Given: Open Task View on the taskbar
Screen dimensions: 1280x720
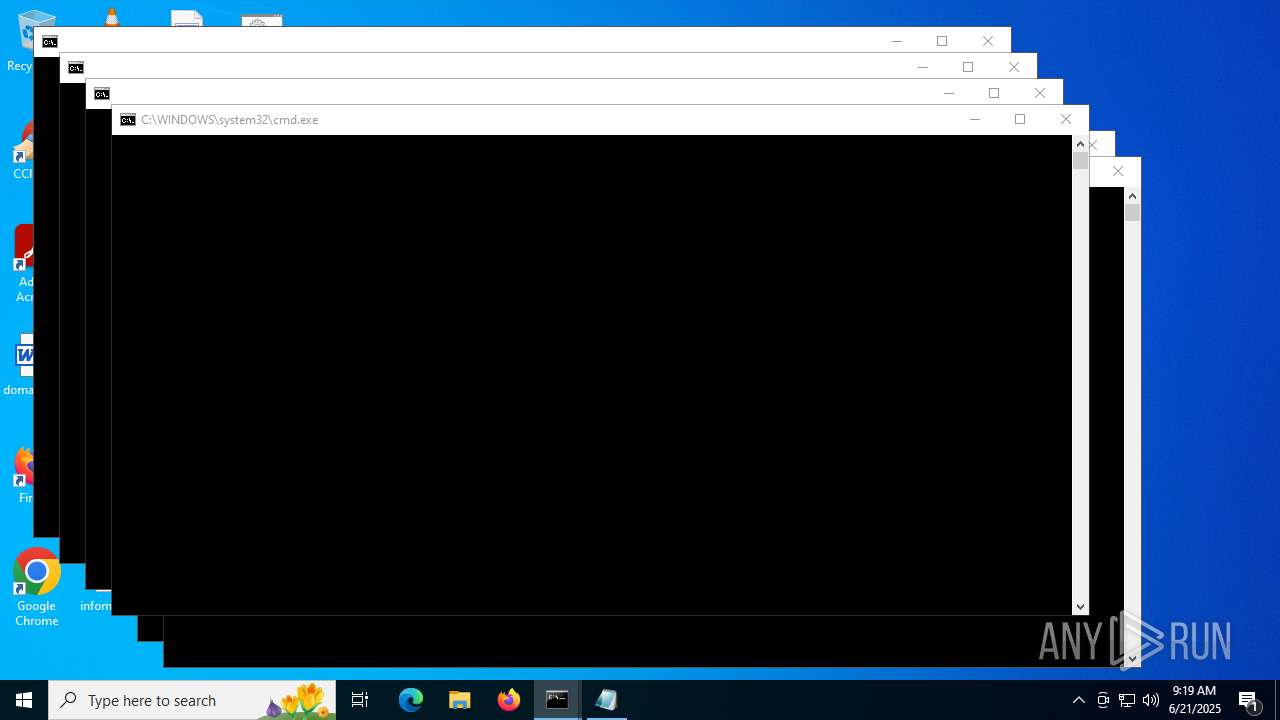Looking at the screenshot, I should coord(360,700).
